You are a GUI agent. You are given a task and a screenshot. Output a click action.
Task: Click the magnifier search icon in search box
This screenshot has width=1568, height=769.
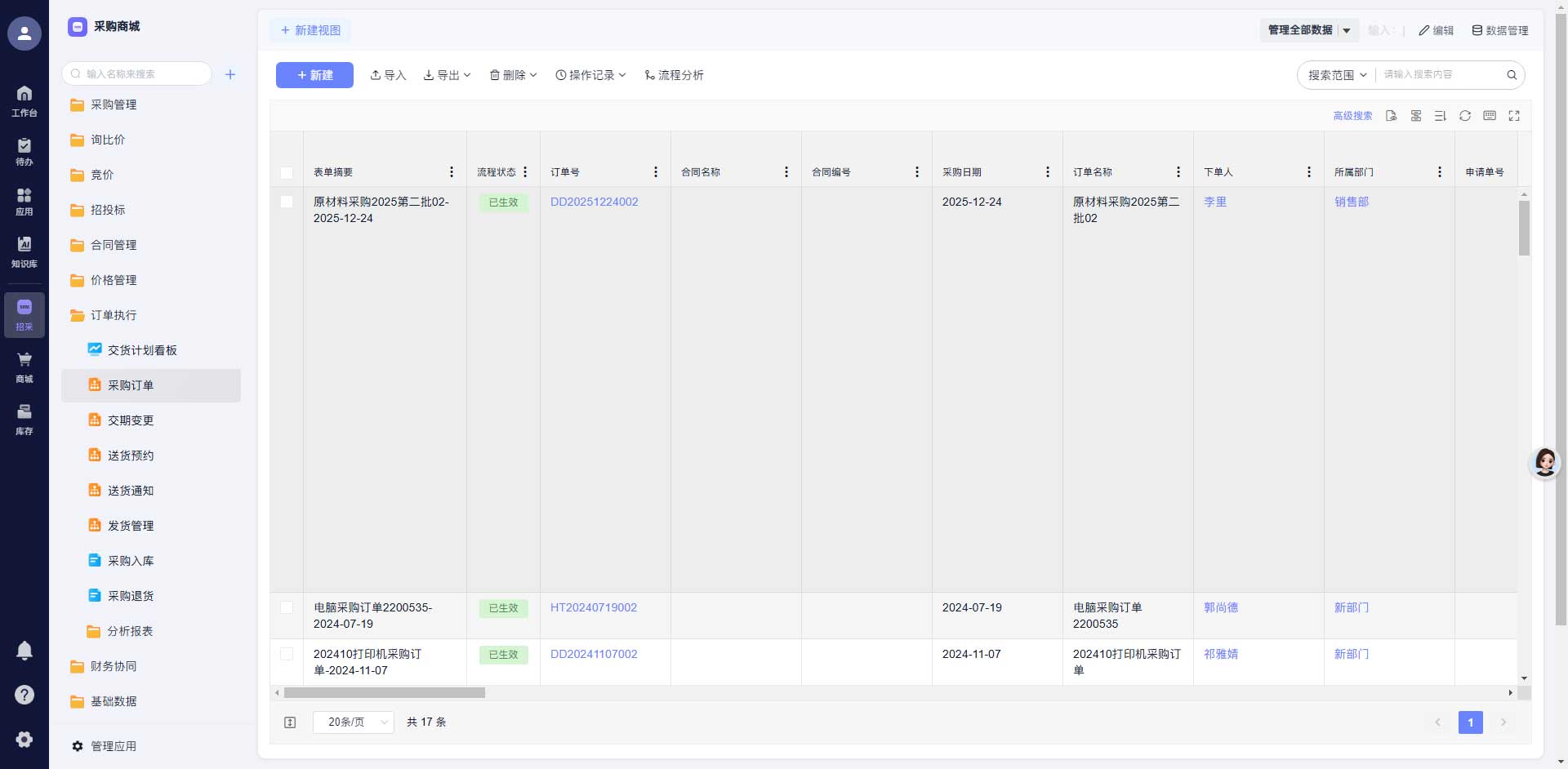(1512, 75)
